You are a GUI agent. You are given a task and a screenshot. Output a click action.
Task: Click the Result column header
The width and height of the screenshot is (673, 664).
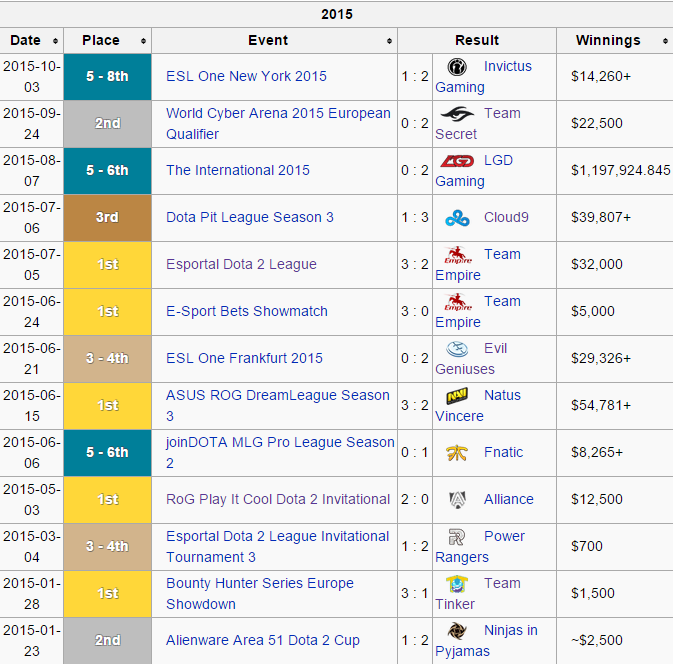coord(477,41)
